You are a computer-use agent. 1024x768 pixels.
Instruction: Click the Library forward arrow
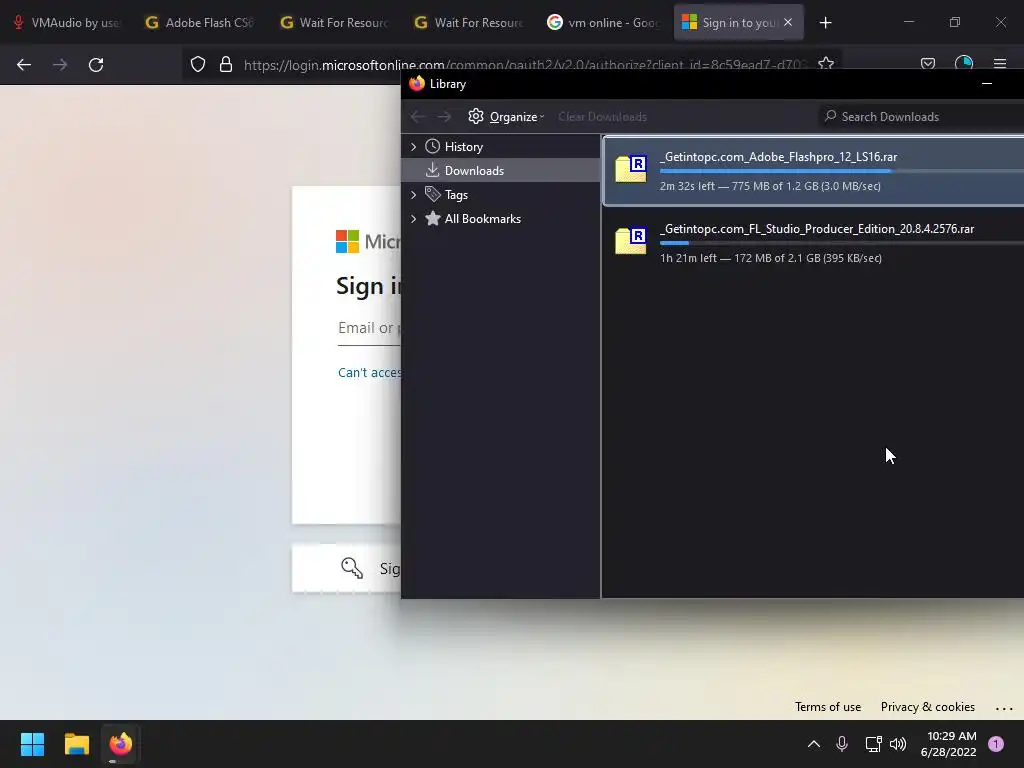[444, 117]
